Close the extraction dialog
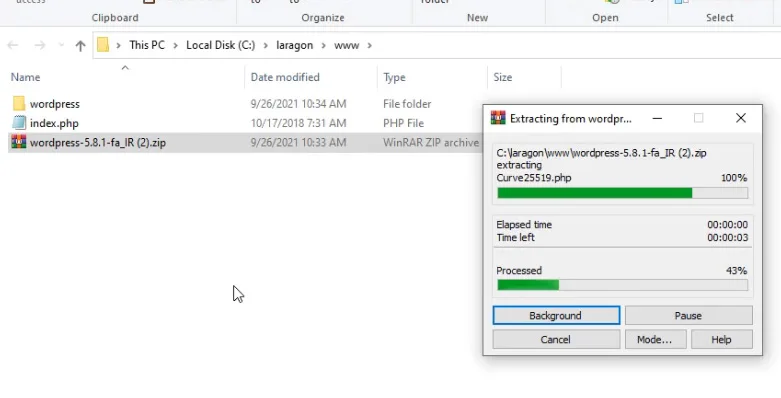This screenshot has height=398, width=781. pos(741,118)
